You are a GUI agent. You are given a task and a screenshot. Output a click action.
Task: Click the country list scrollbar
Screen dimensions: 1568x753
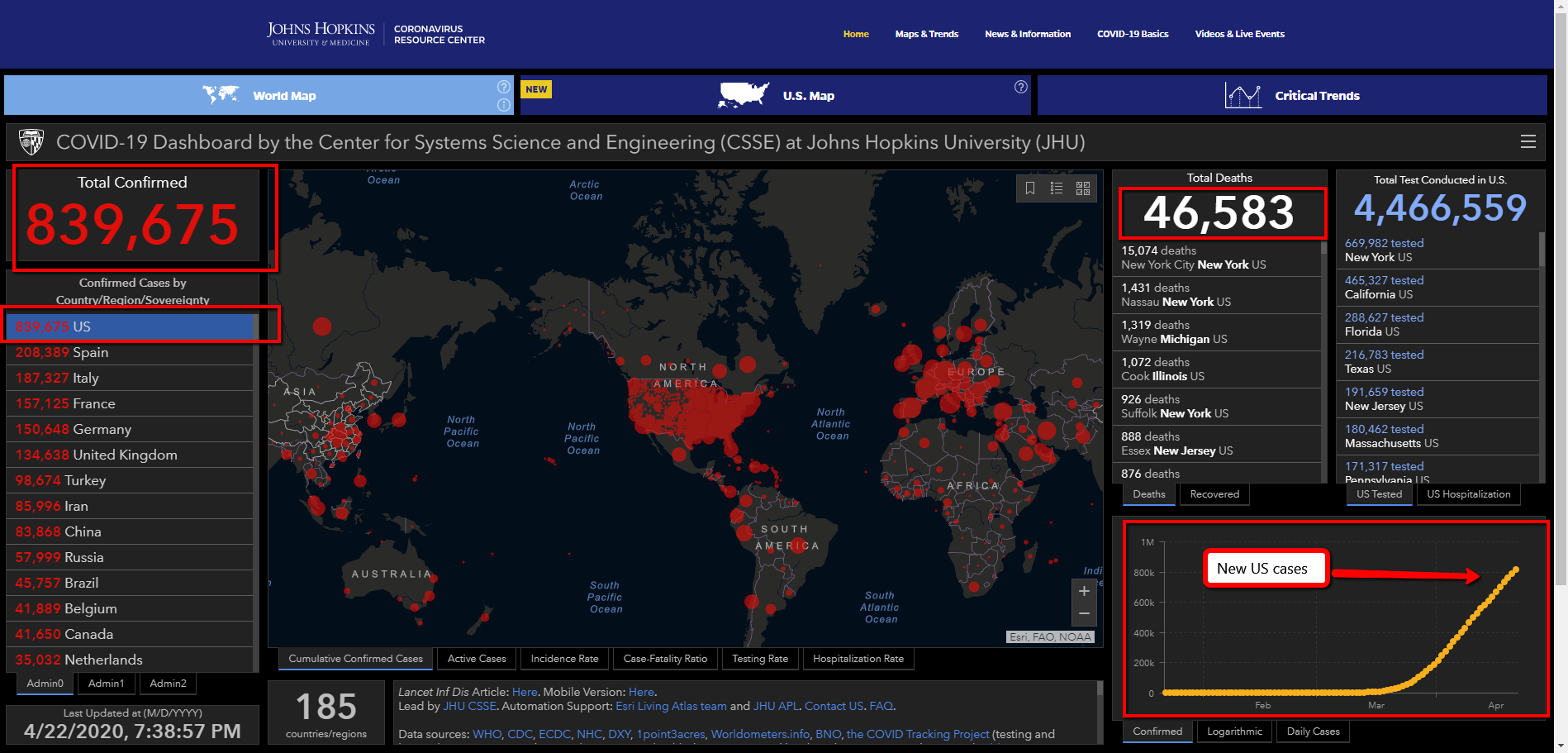click(x=256, y=493)
